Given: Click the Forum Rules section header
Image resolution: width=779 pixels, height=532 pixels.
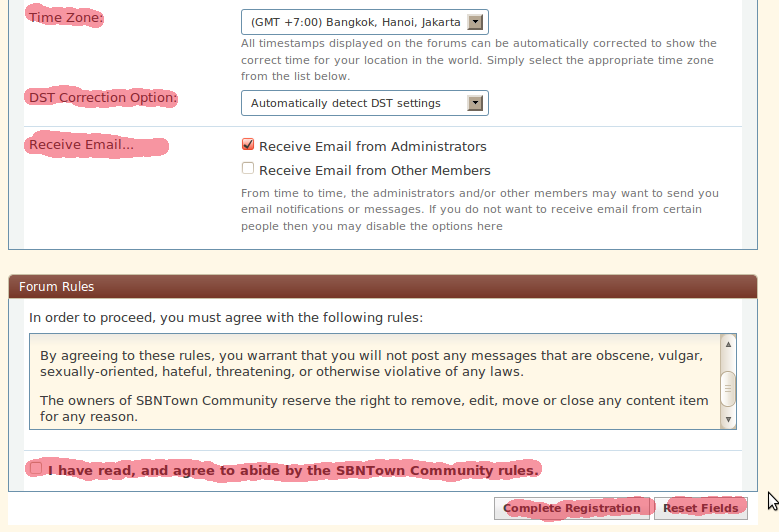Looking at the screenshot, I should pos(56,287).
